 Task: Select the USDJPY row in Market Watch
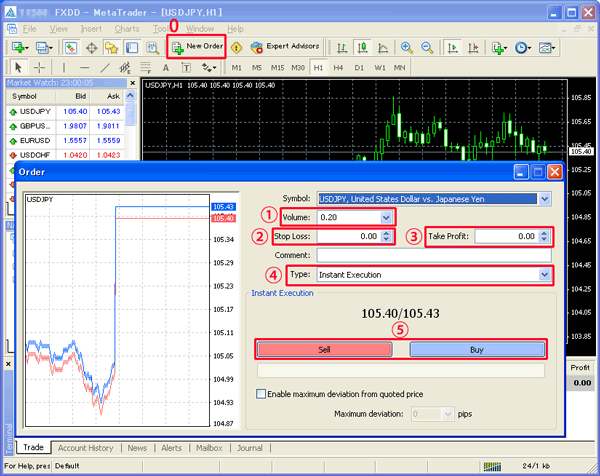pos(64,111)
